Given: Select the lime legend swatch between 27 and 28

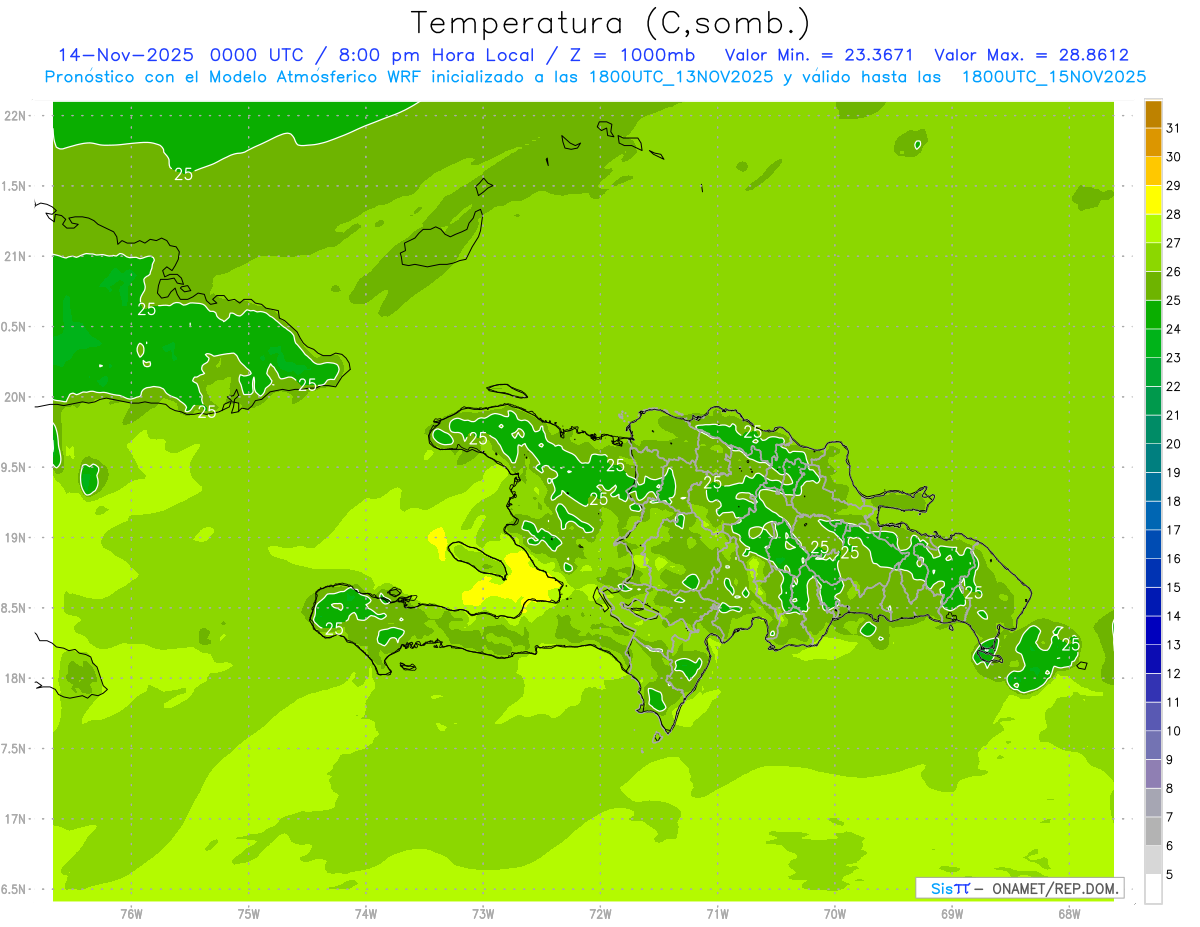Looking at the screenshot, I should [x=1153, y=229].
